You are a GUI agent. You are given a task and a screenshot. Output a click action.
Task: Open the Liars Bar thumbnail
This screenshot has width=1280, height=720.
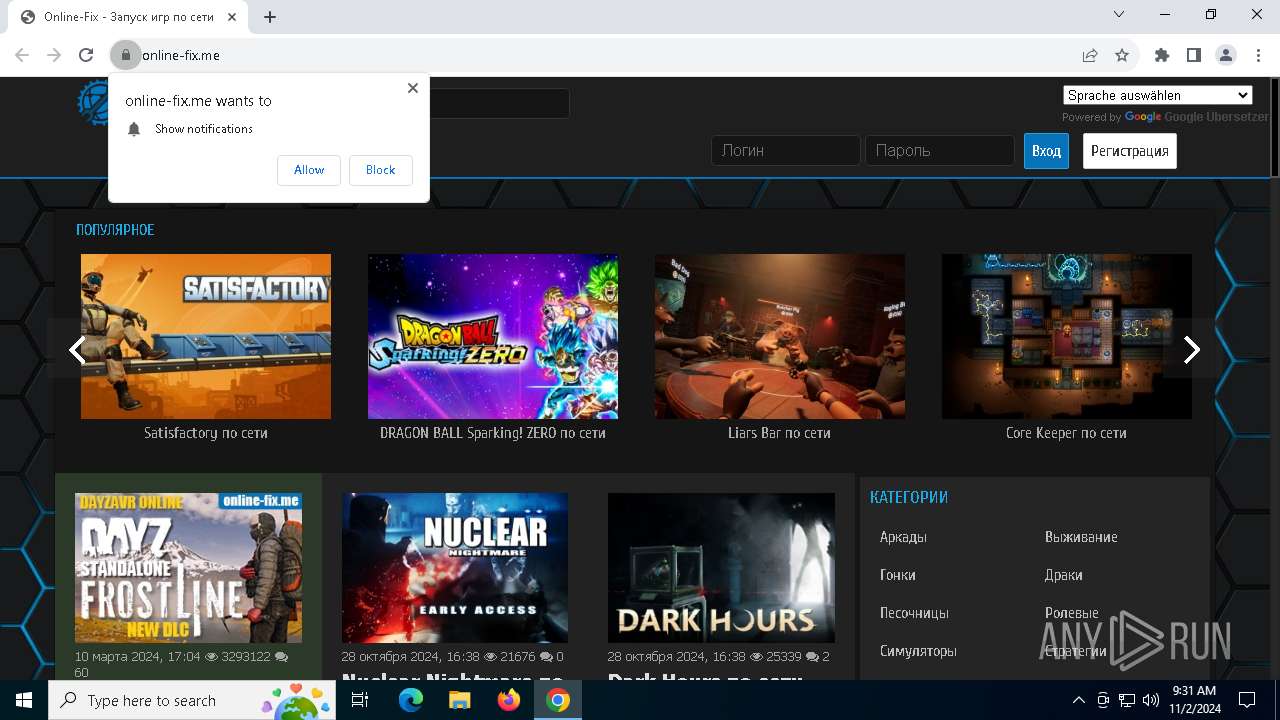780,336
